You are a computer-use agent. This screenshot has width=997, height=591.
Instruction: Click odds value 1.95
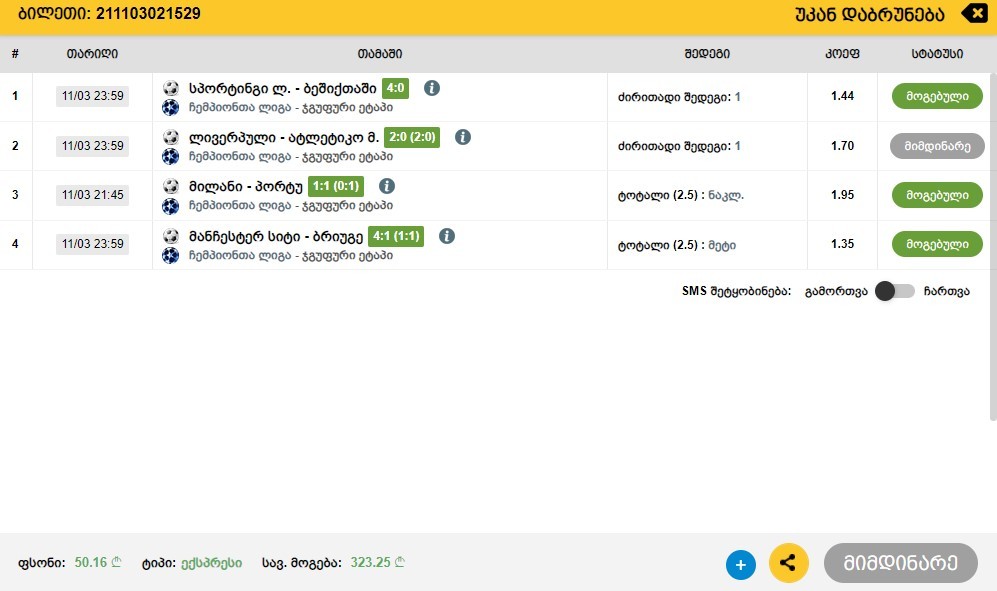842,195
